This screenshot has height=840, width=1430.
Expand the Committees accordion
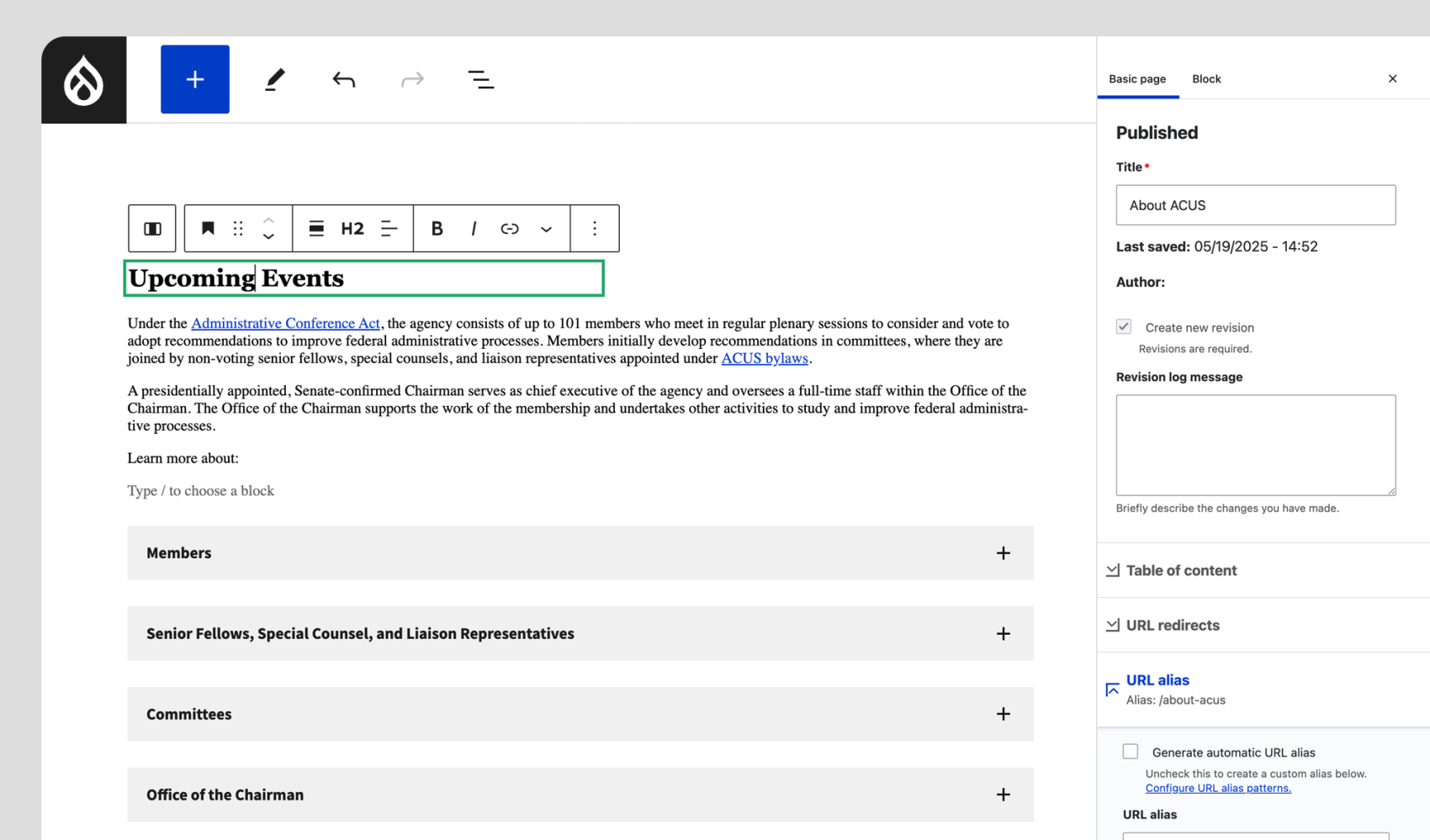click(580, 715)
